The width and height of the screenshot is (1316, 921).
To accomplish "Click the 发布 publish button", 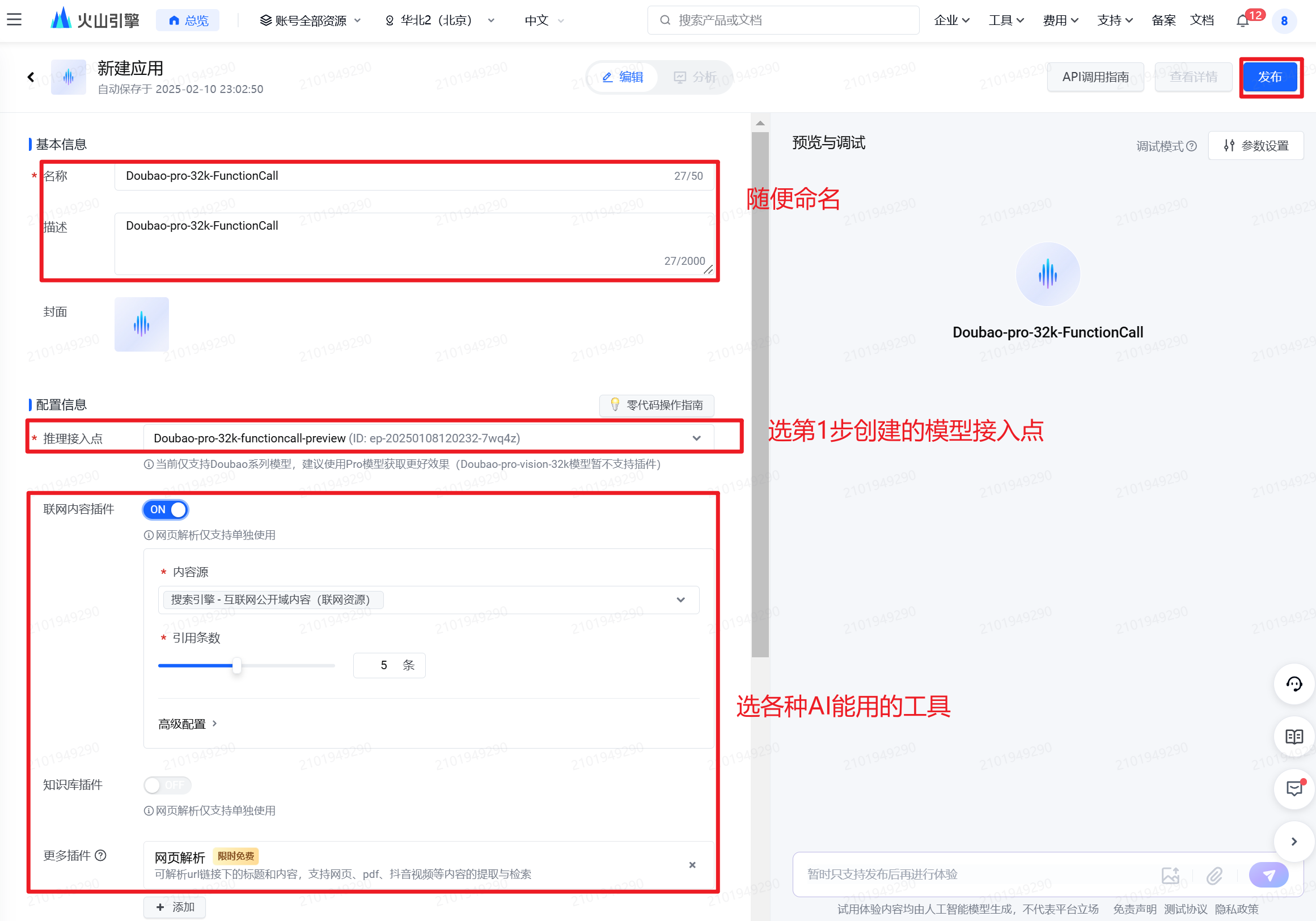I will tap(1270, 77).
